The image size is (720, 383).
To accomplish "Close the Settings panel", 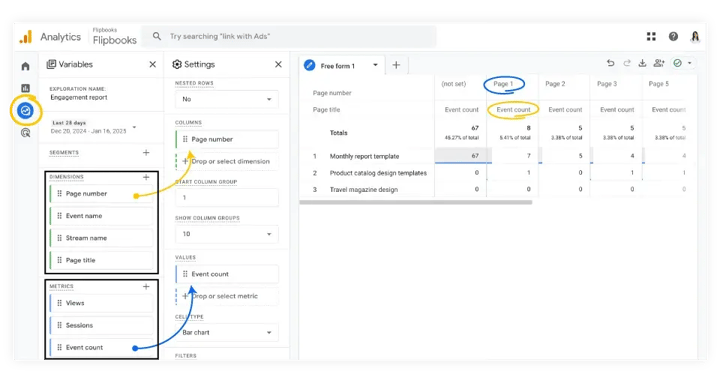I will coord(278,65).
